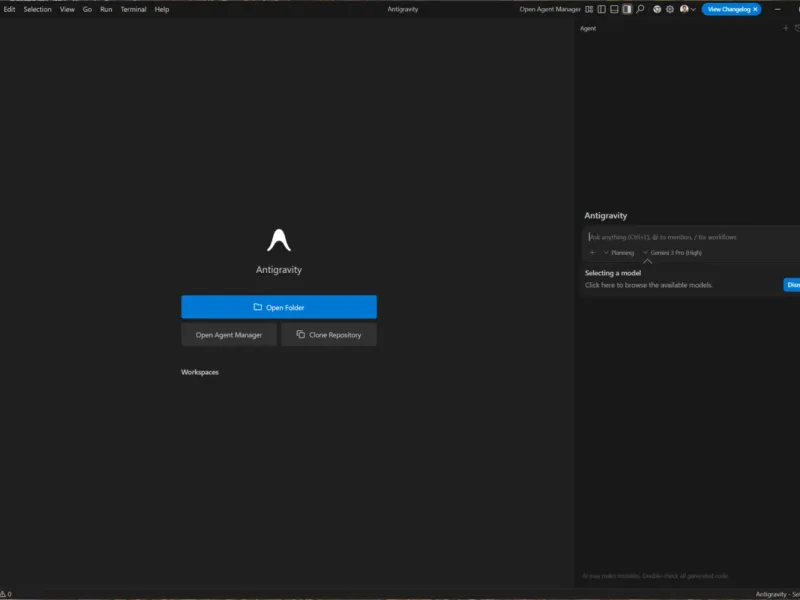The image size is (800, 600).
Task: Click the Antigravity entry in status bar
Action: pyautogui.click(x=770, y=594)
